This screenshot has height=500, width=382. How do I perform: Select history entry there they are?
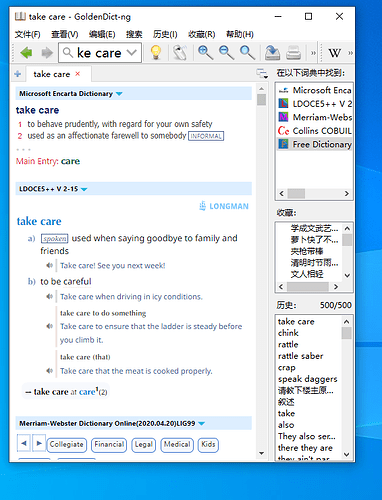point(305,448)
